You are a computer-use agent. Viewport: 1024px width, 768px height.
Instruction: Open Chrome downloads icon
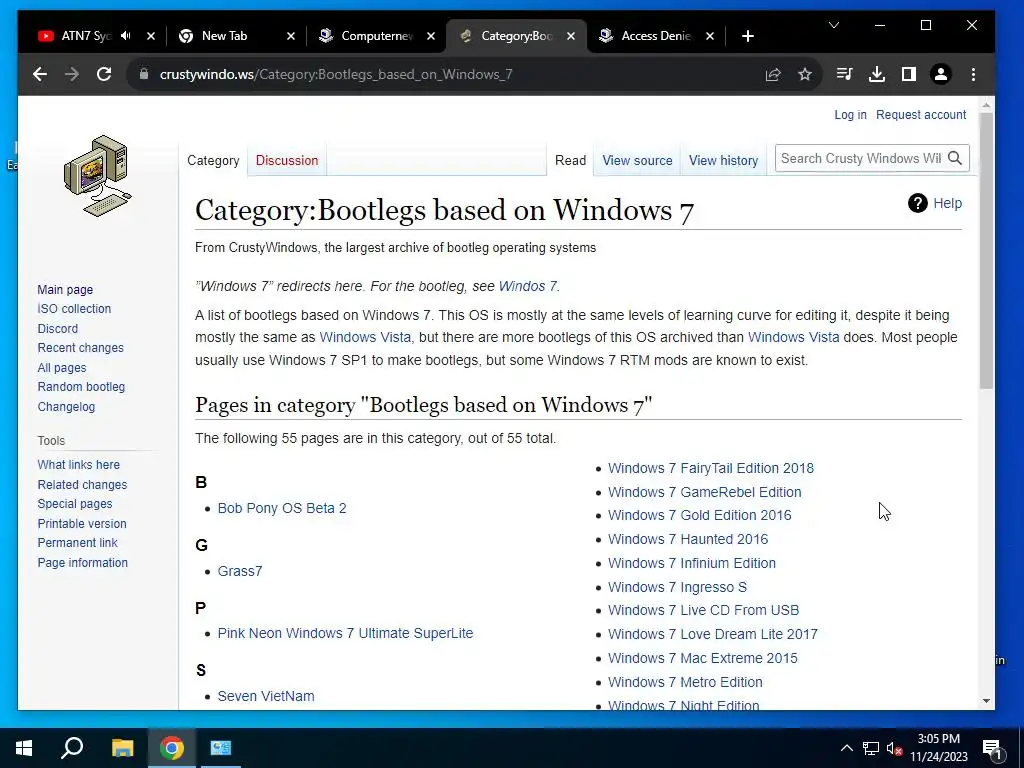coord(877,74)
